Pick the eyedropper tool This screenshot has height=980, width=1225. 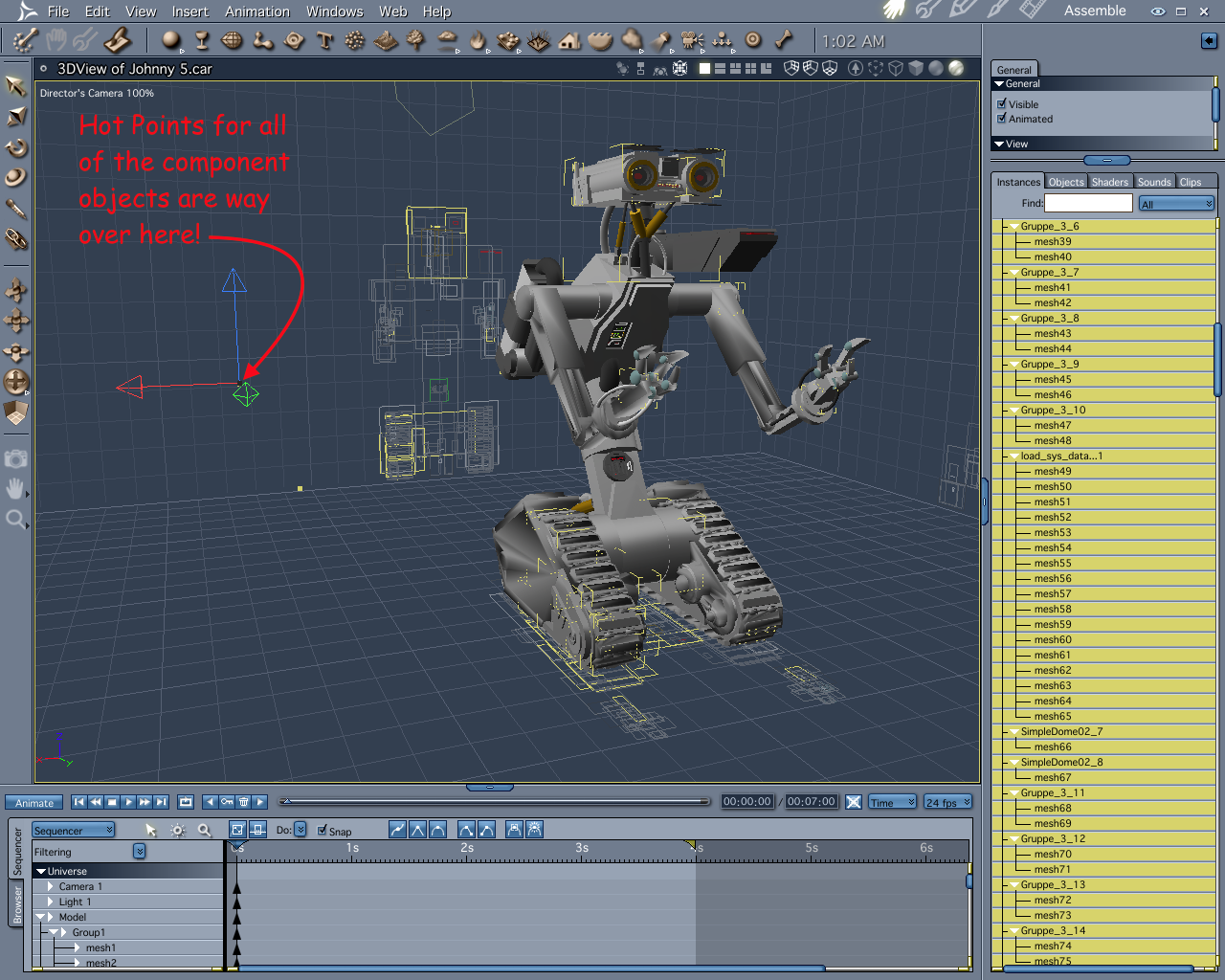(x=16, y=208)
